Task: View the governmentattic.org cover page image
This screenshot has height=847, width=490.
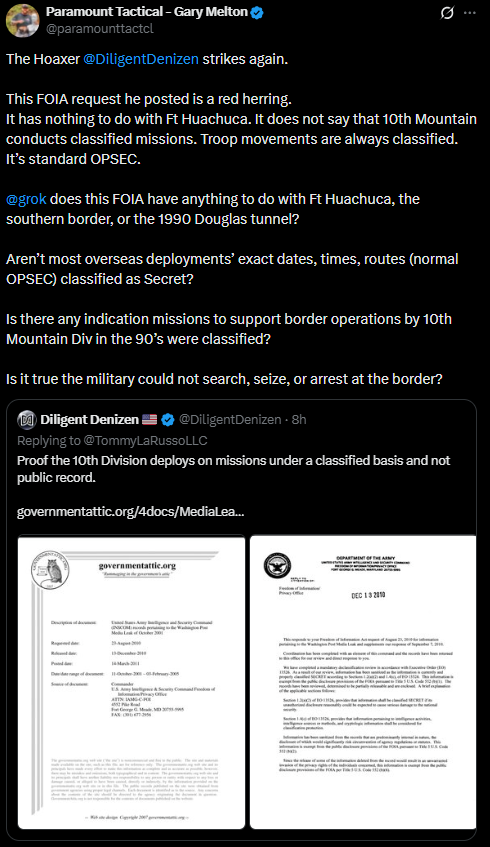Action: click(x=131, y=682)
